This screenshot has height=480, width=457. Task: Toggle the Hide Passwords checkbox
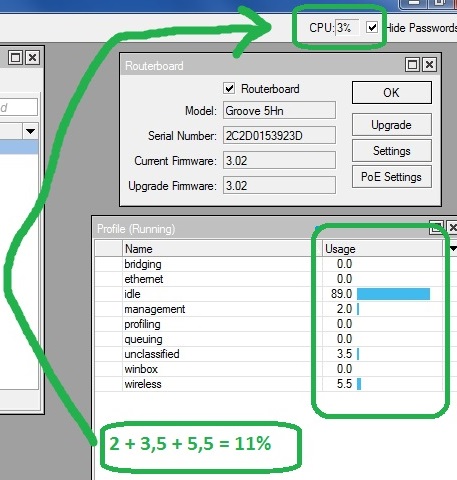[x=372, y=27]
